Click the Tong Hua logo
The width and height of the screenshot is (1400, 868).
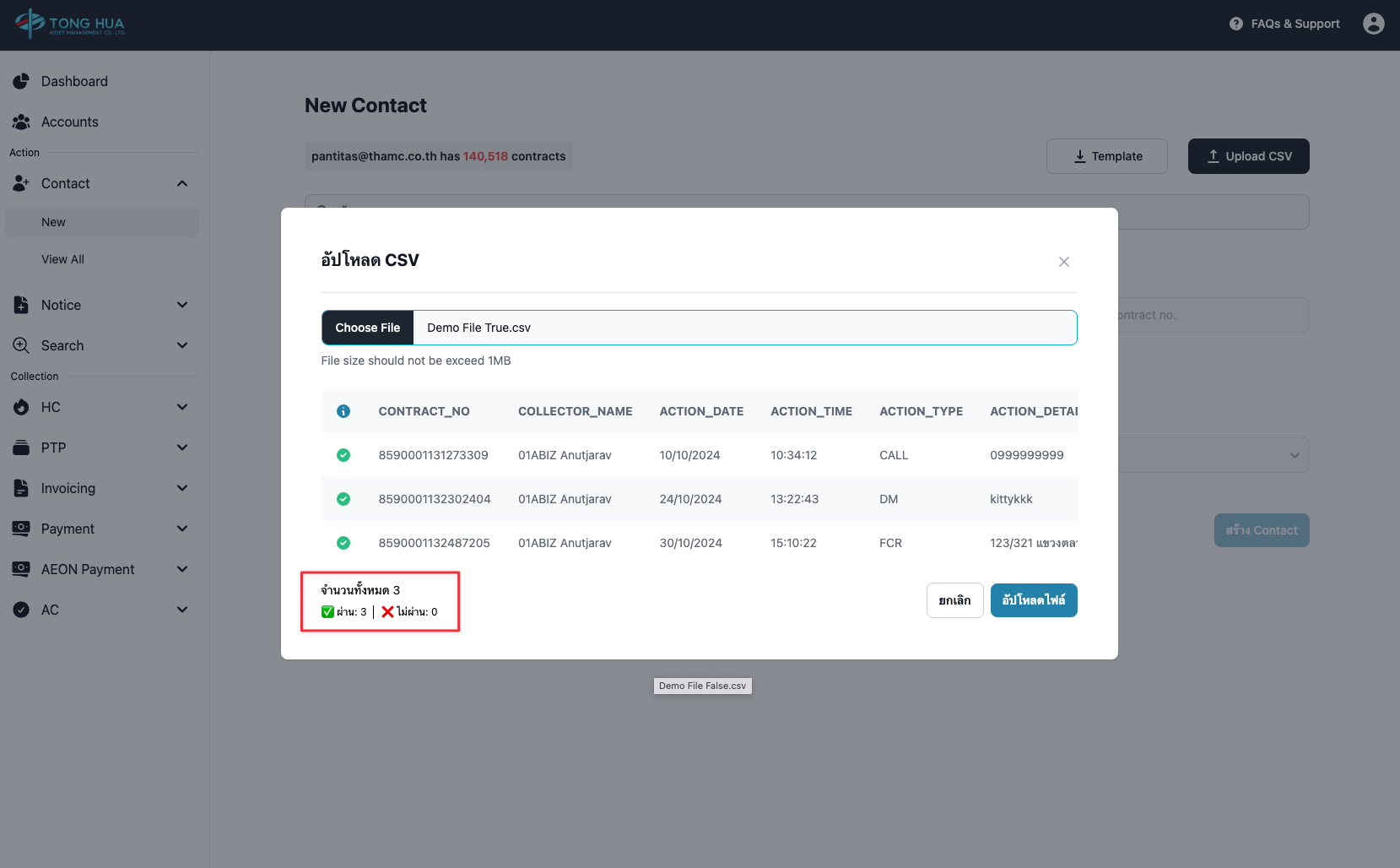pyautogui.click(x=70, y=24)
